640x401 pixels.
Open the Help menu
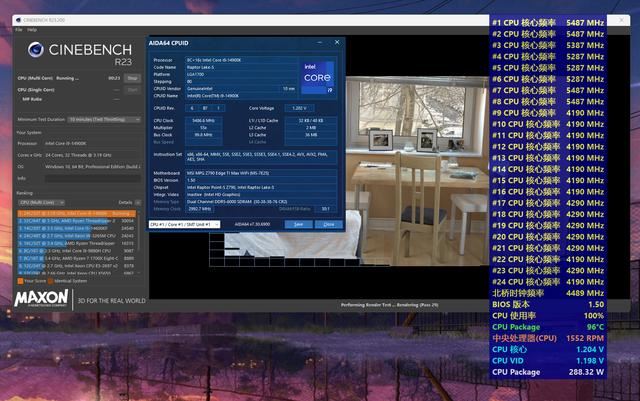[32, 30]
